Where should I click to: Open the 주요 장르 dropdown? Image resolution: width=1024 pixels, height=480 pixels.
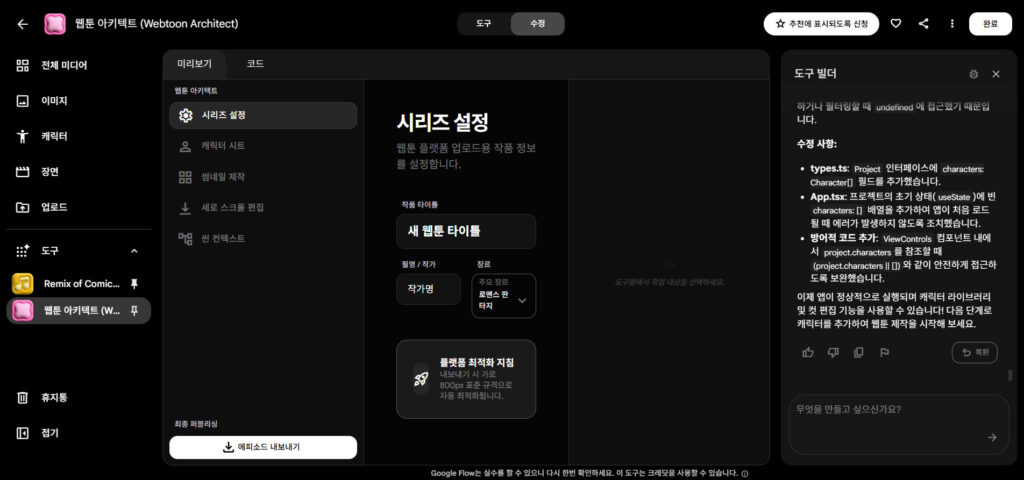pyautogui.click(x=504, y=296)
